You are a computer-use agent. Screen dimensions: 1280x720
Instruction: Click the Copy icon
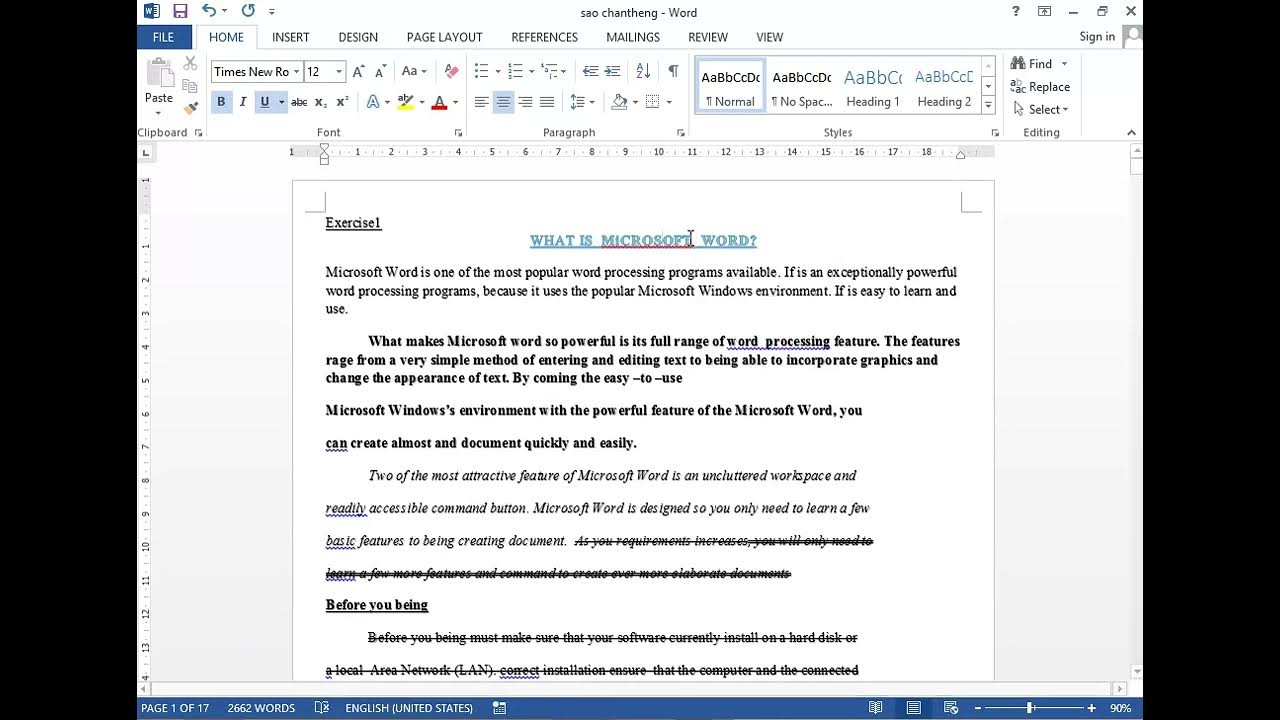point(190,86)
